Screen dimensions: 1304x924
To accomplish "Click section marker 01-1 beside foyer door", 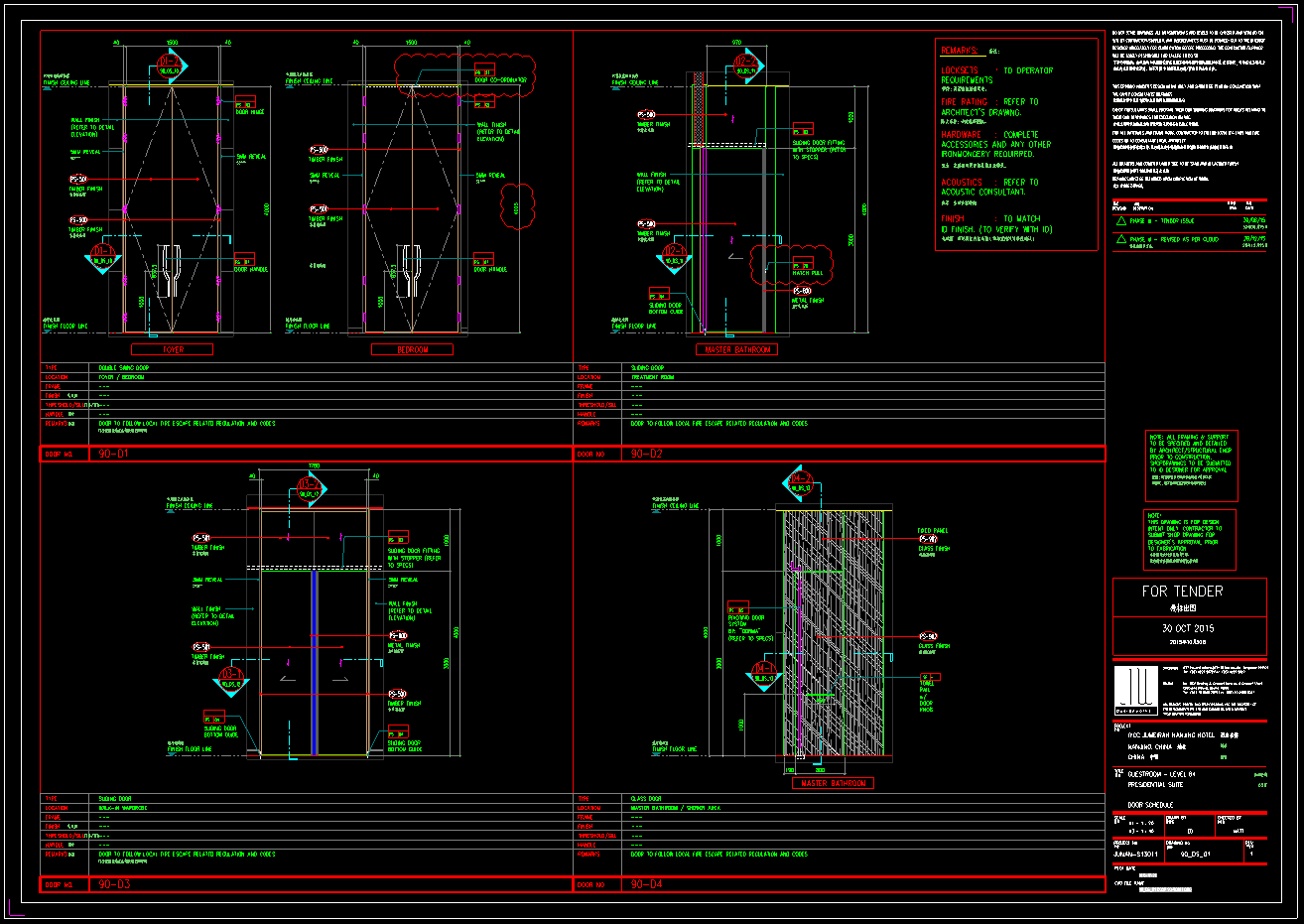I will [103, 260].
